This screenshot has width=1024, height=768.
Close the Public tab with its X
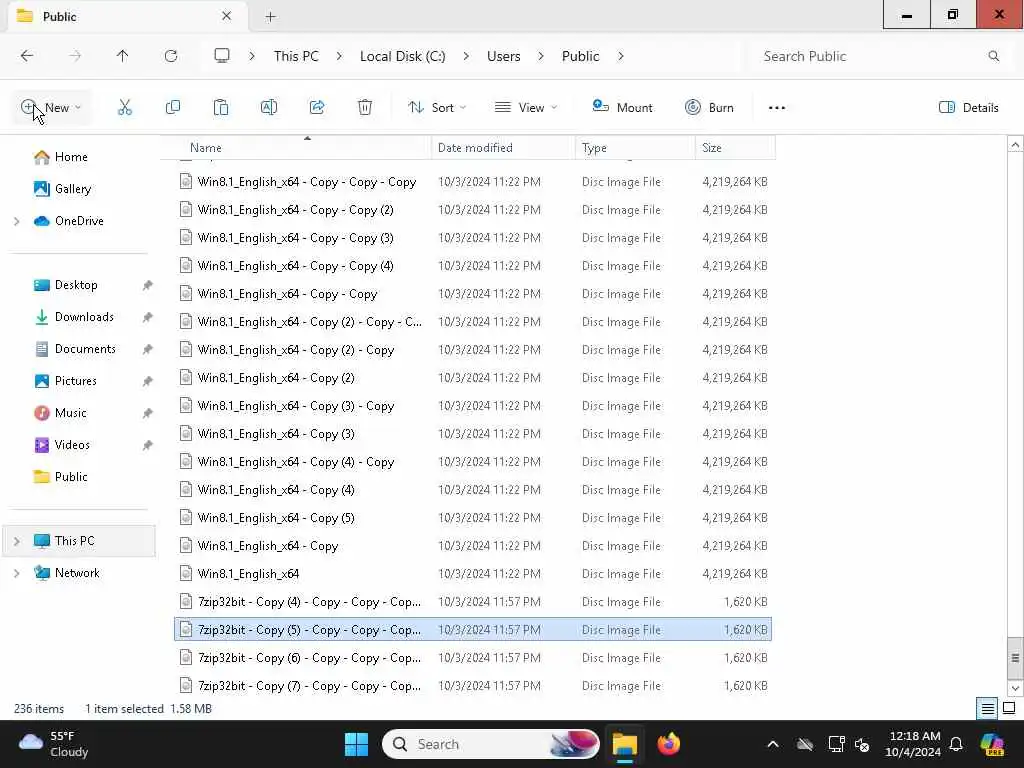[x=227, y=16]
